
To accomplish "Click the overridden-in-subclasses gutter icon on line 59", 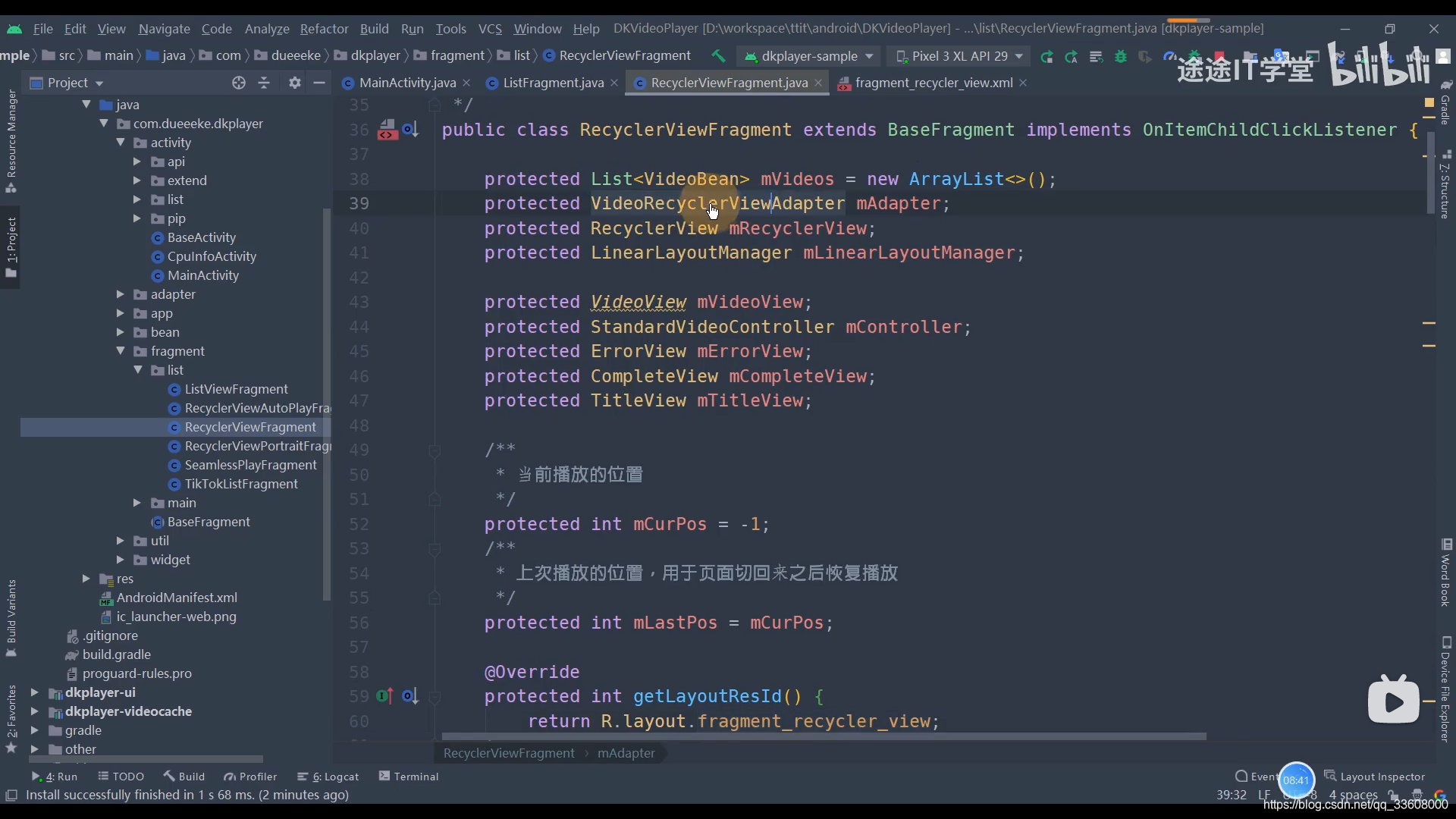I will pos(410,696).
